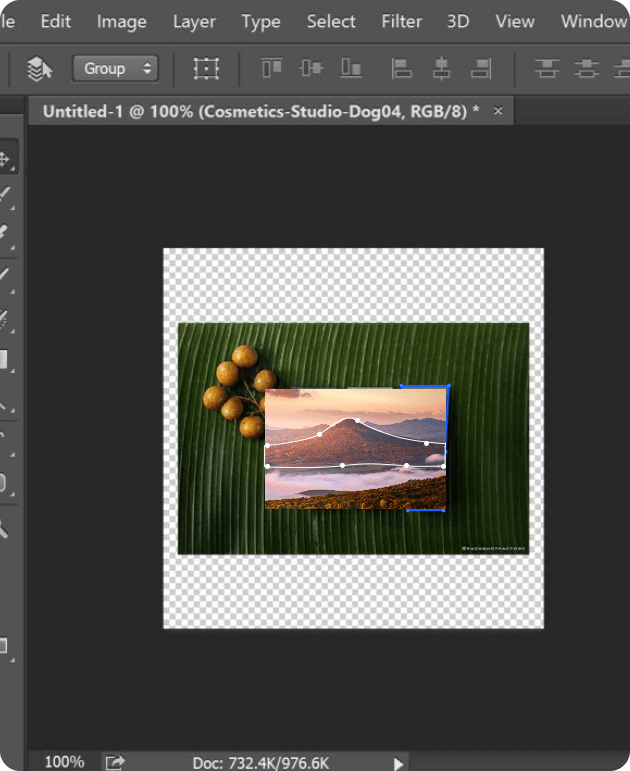Click Align Right Edges icon
Image resolution: width=630 pixels, height=771 pixels.
[481, 69]
